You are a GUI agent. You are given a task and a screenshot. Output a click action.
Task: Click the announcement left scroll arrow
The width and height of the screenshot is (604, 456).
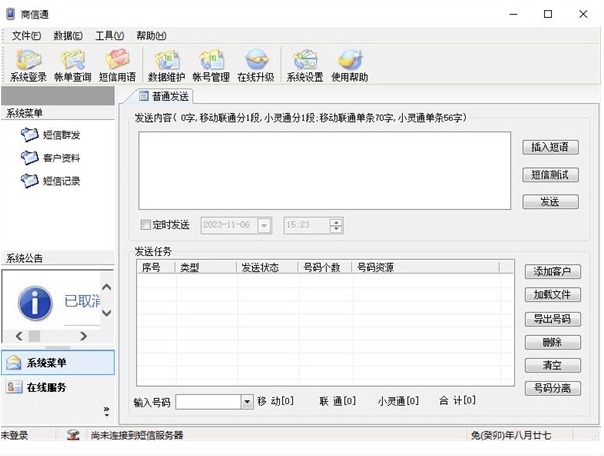[x=19, y=336]
